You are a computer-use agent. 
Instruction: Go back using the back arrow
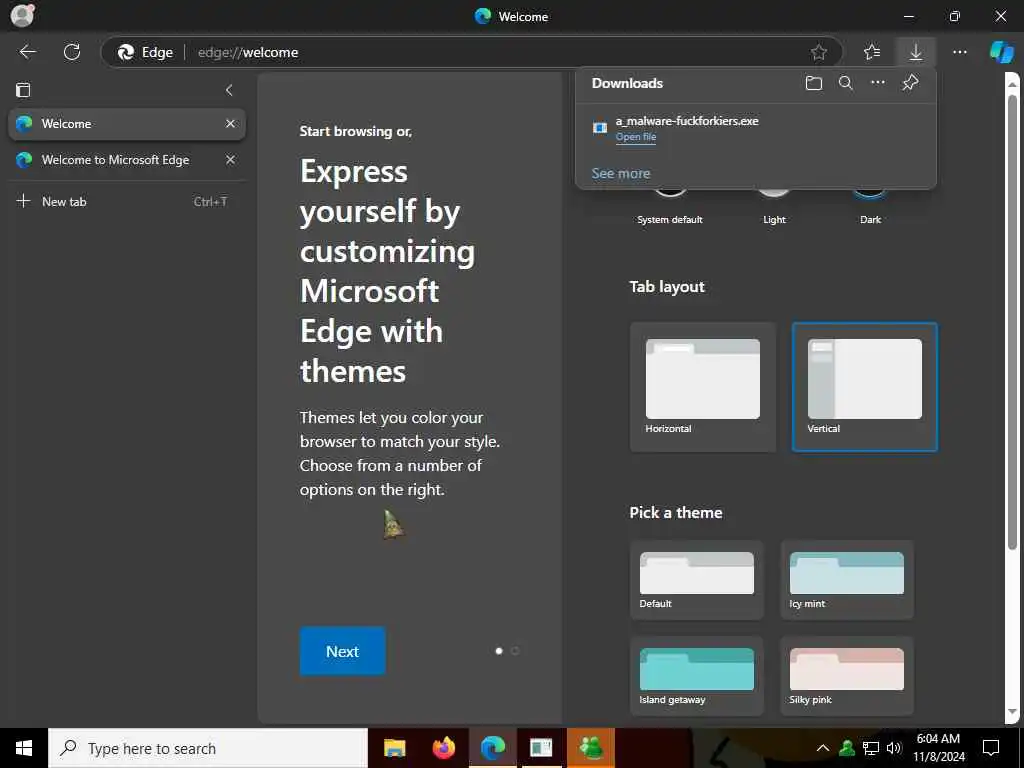pos(27,52)
